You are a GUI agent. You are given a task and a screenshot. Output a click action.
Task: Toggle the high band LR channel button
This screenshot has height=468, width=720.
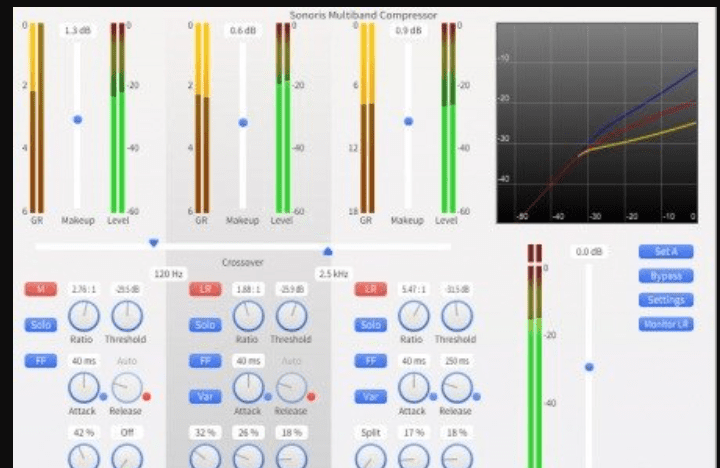371,289
